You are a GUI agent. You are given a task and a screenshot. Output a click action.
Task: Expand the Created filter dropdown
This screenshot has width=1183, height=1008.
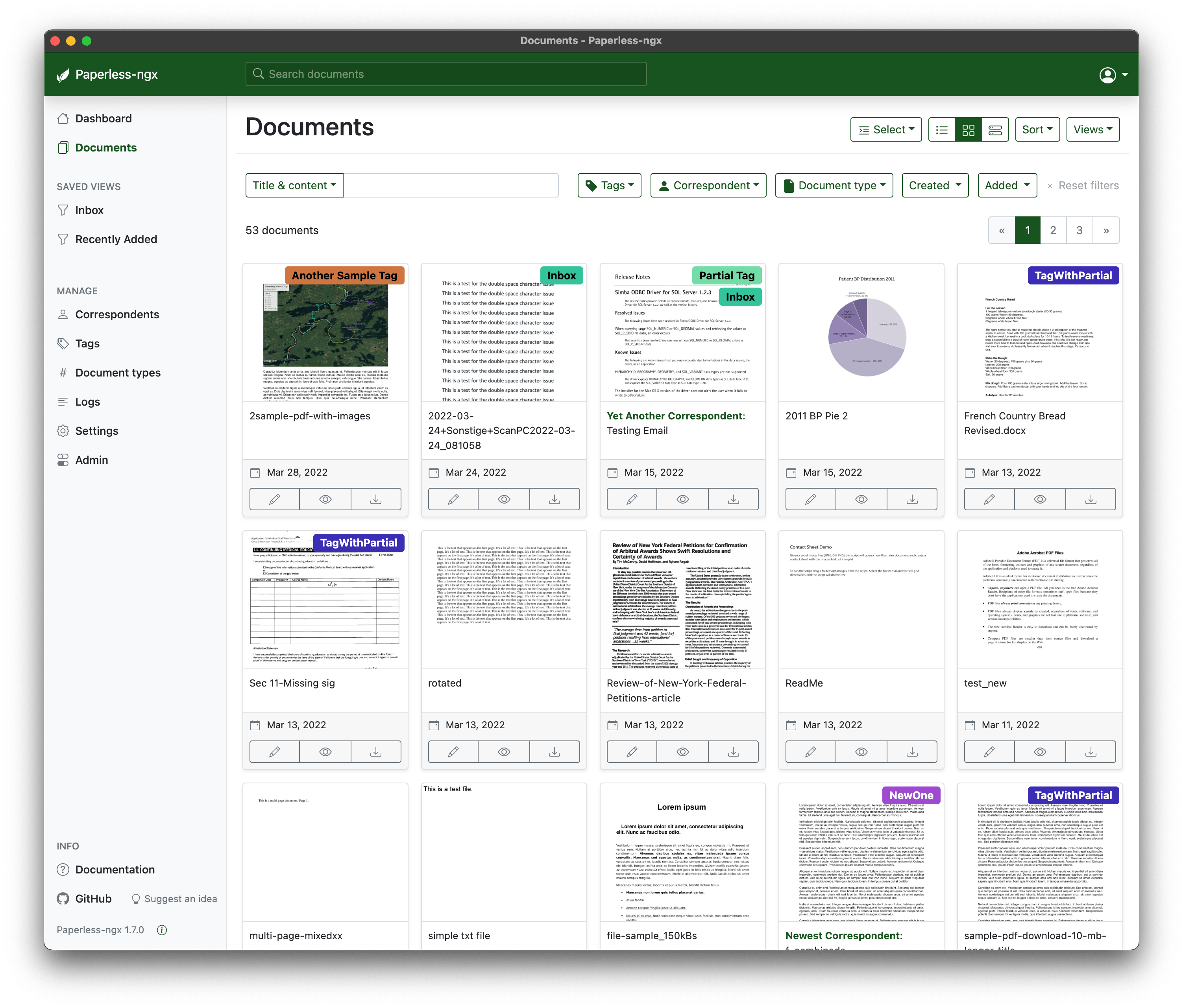pyautogui.click(x=935, y=185)
